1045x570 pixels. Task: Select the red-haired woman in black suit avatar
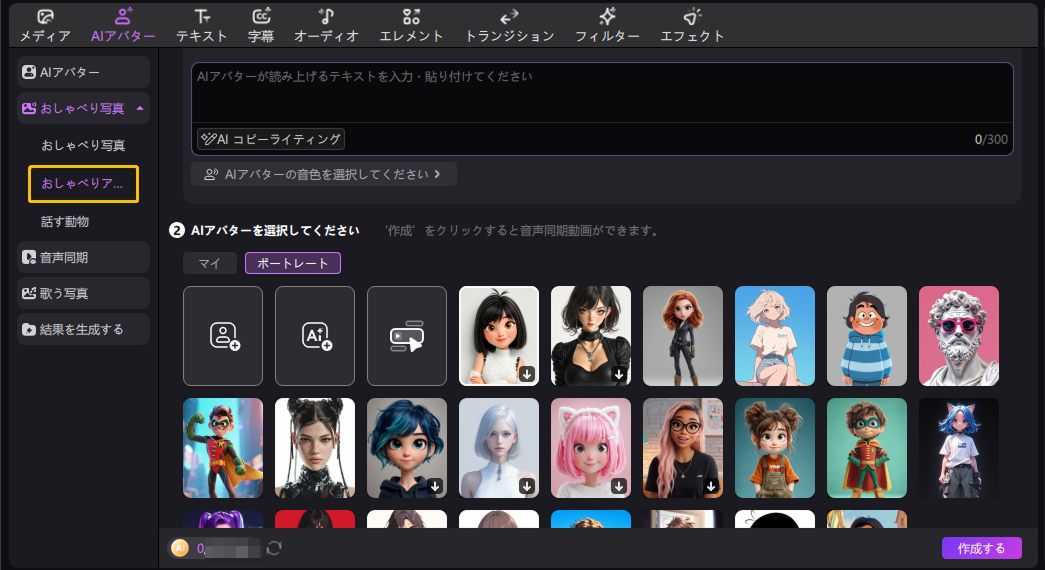pyautogui.click(x=682, y=336)
